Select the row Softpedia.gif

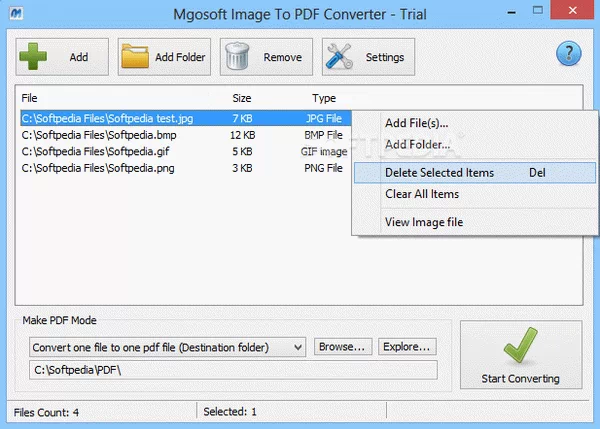(x=186, y=152)
